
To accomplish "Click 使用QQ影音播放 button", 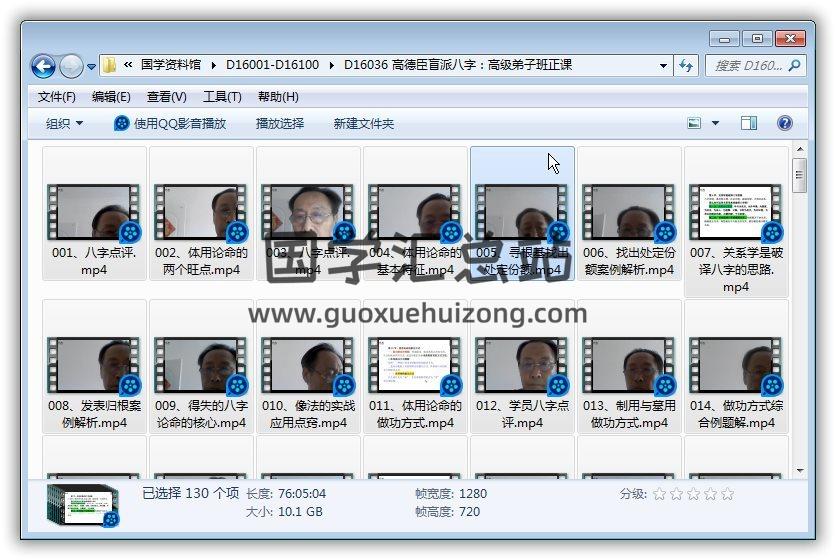I will tap(170, 124).
